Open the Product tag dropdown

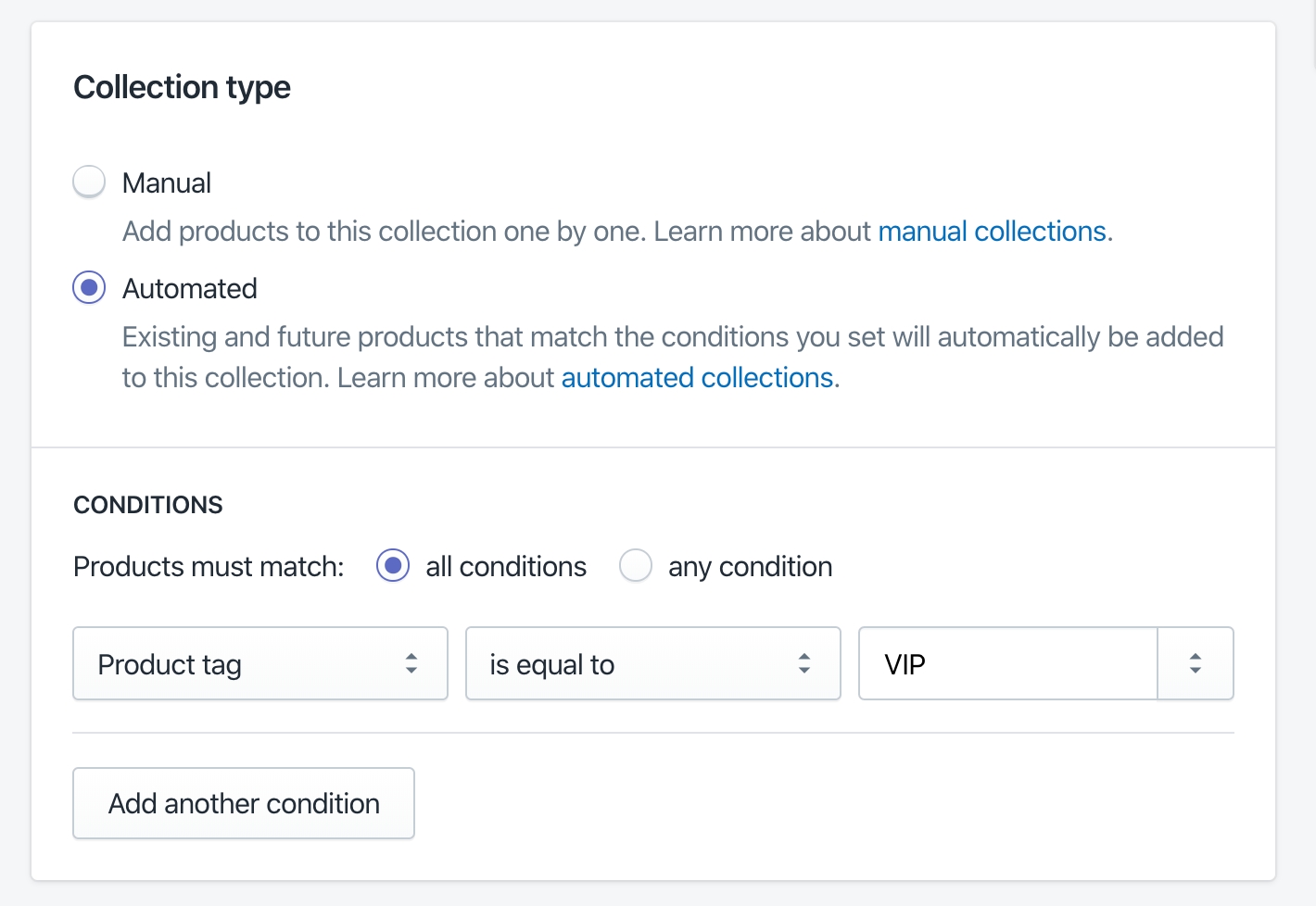260,663
